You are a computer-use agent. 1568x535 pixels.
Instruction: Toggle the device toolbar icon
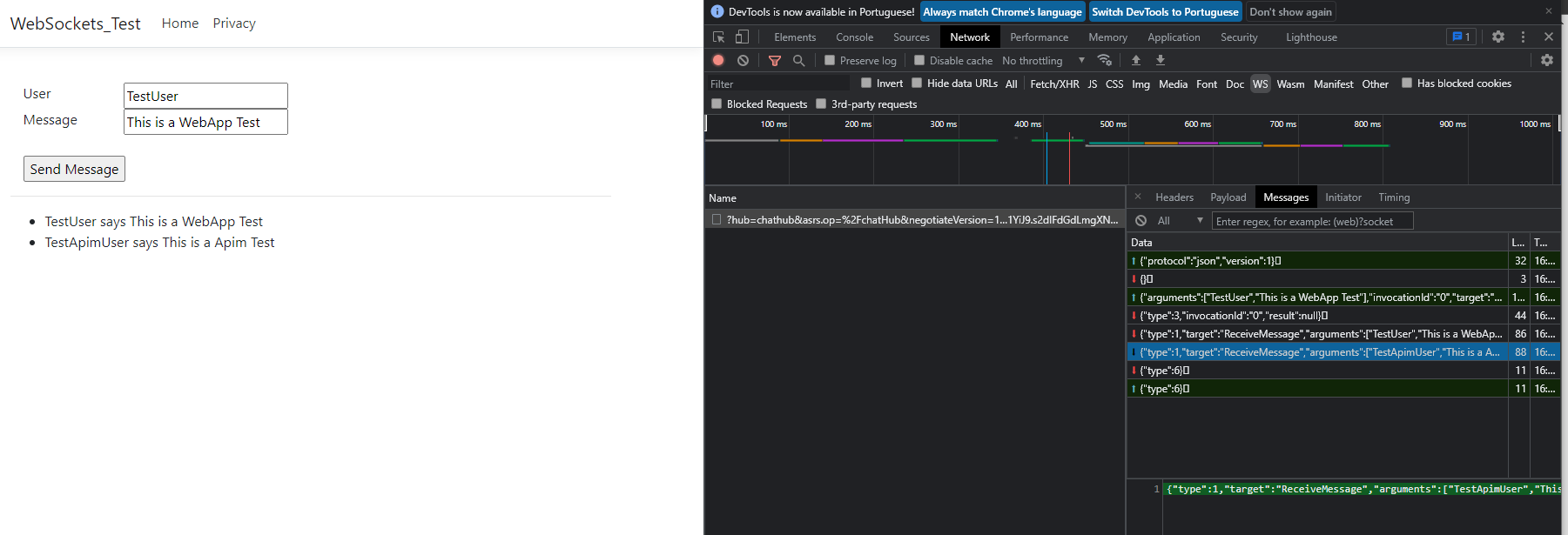tap(742, 37)
